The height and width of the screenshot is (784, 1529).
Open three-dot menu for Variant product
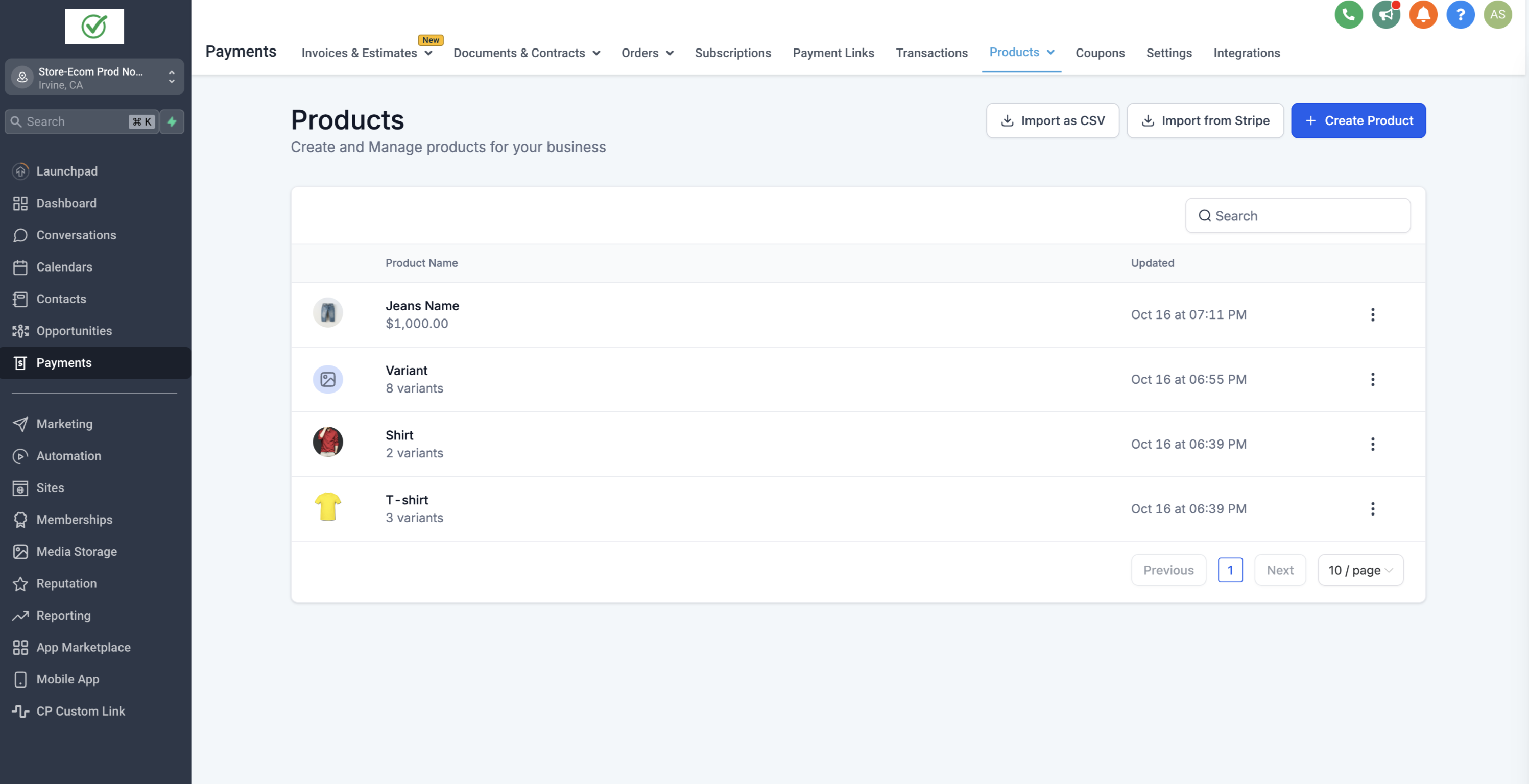[x=1372, y=380]
